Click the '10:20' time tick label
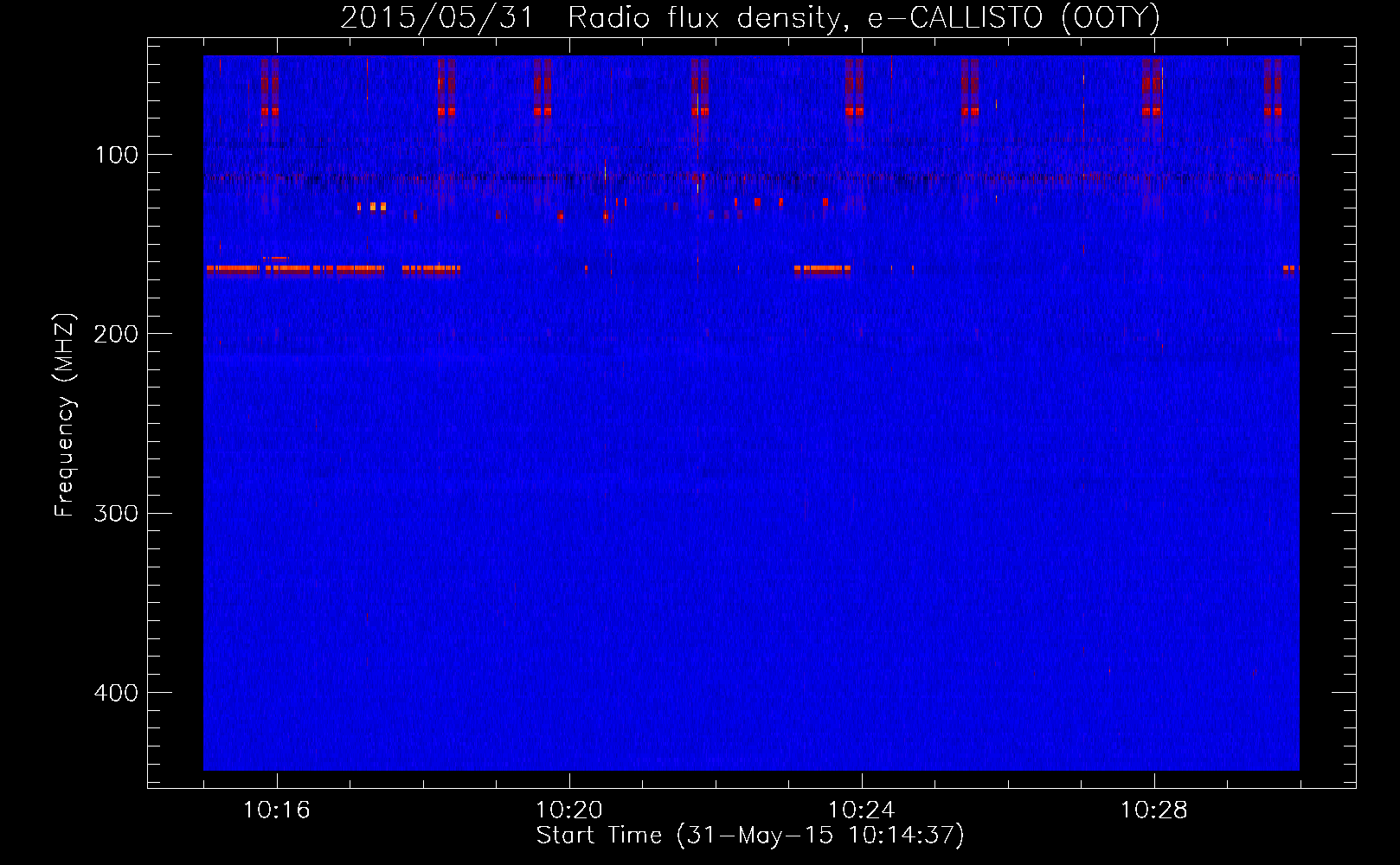 [x=569, y=811]
